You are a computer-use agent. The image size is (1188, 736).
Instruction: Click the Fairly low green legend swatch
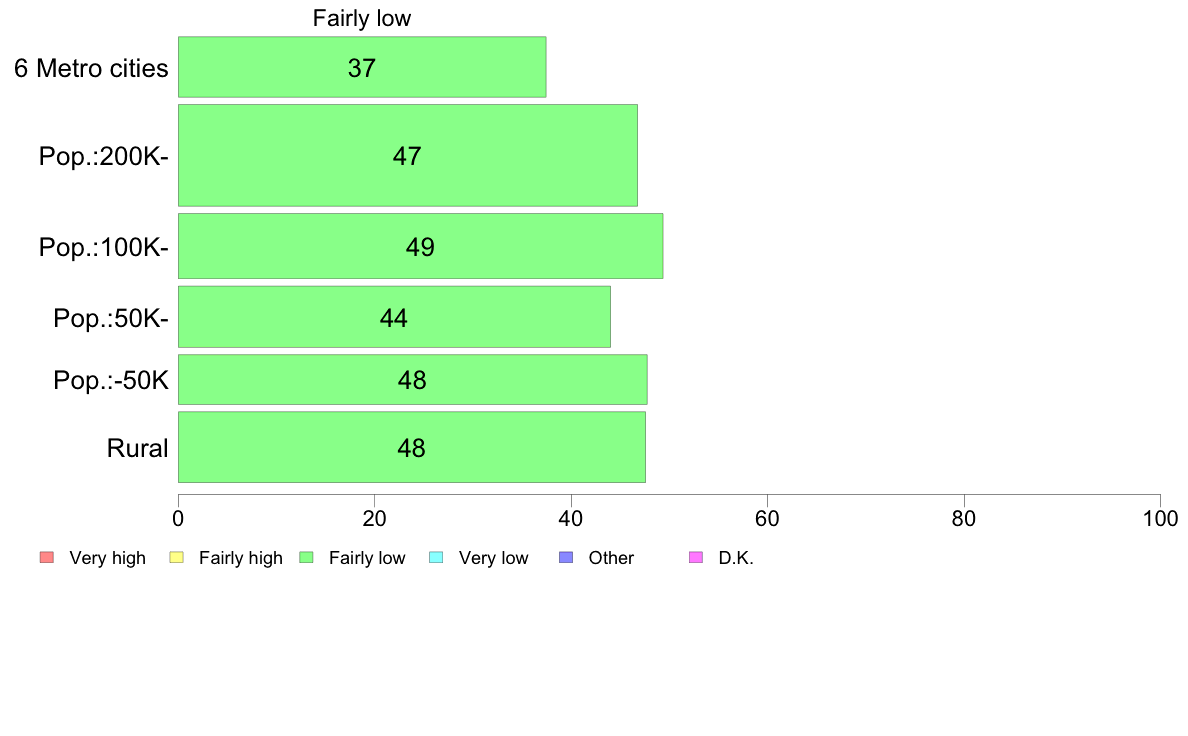pyautogui.click(x=306, y=557)
